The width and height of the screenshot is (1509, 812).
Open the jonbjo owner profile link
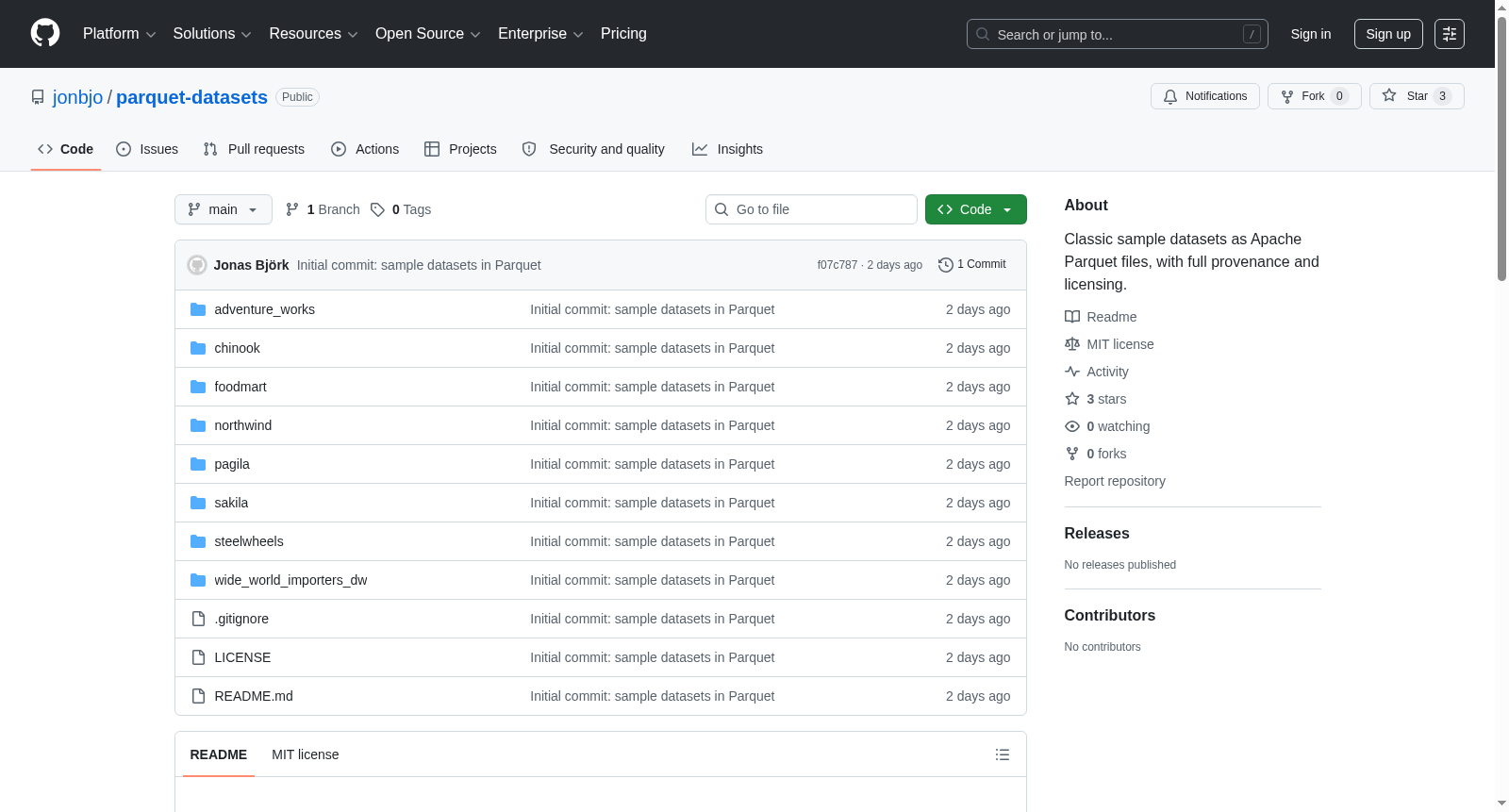coord(77,97)
